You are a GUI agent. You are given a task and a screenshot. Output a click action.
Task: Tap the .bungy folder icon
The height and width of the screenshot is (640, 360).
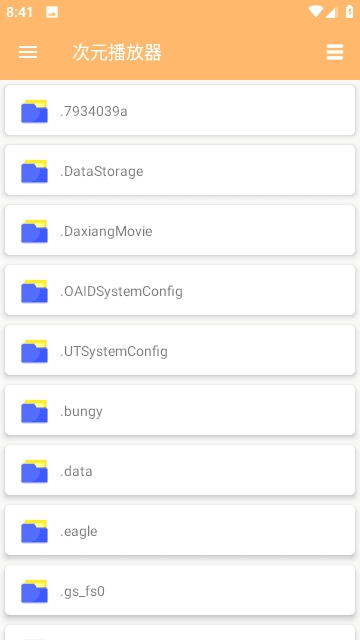click(34, 411)
